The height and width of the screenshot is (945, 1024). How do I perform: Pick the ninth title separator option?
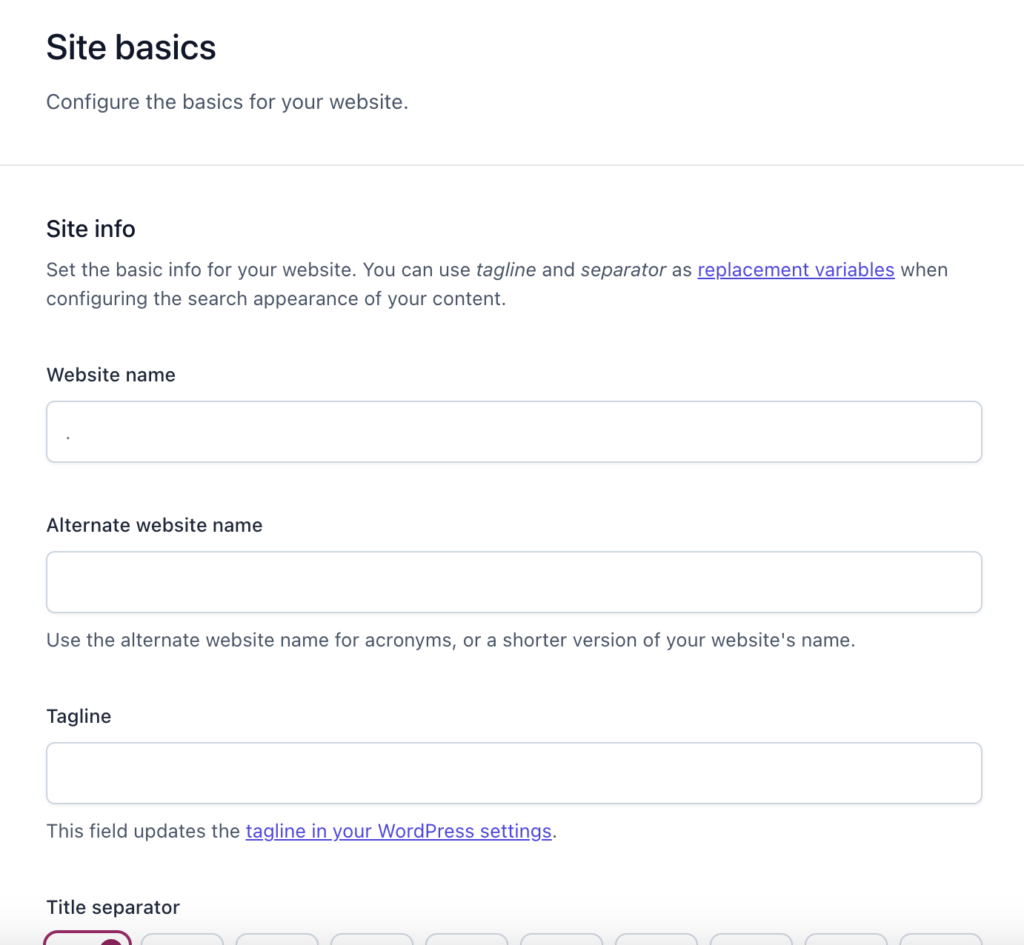(x=846, y=939)
